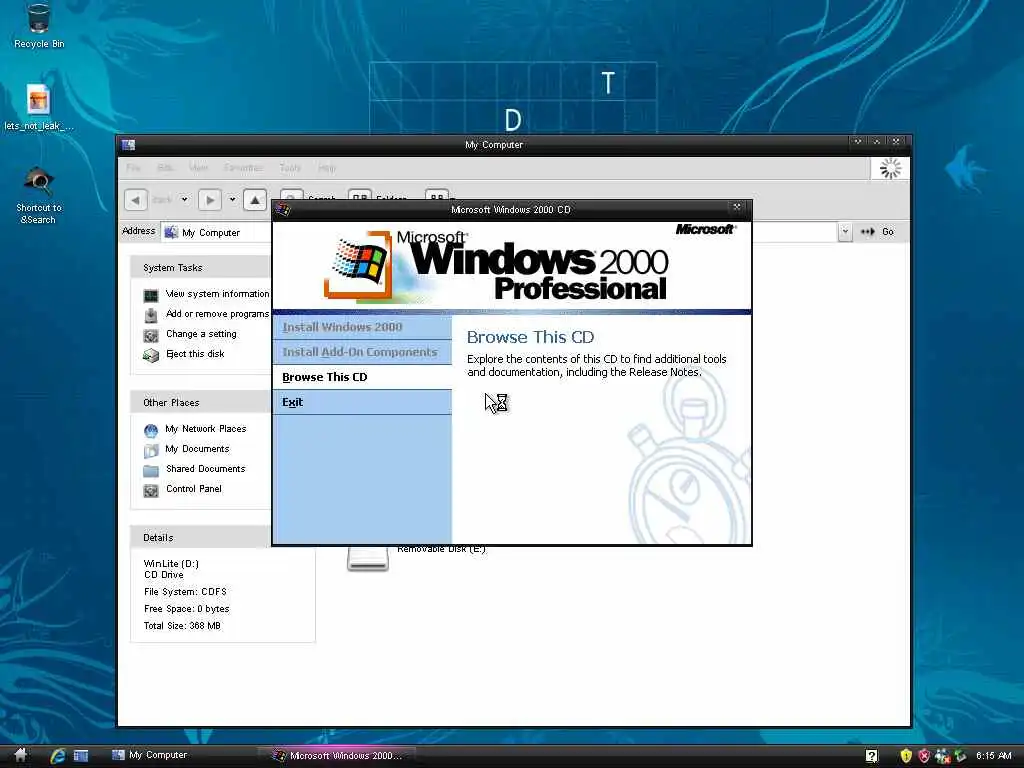This screenshot has width=1024, height=768.
Task: Open Help menu in My Computer
Action: coord(327,168)
